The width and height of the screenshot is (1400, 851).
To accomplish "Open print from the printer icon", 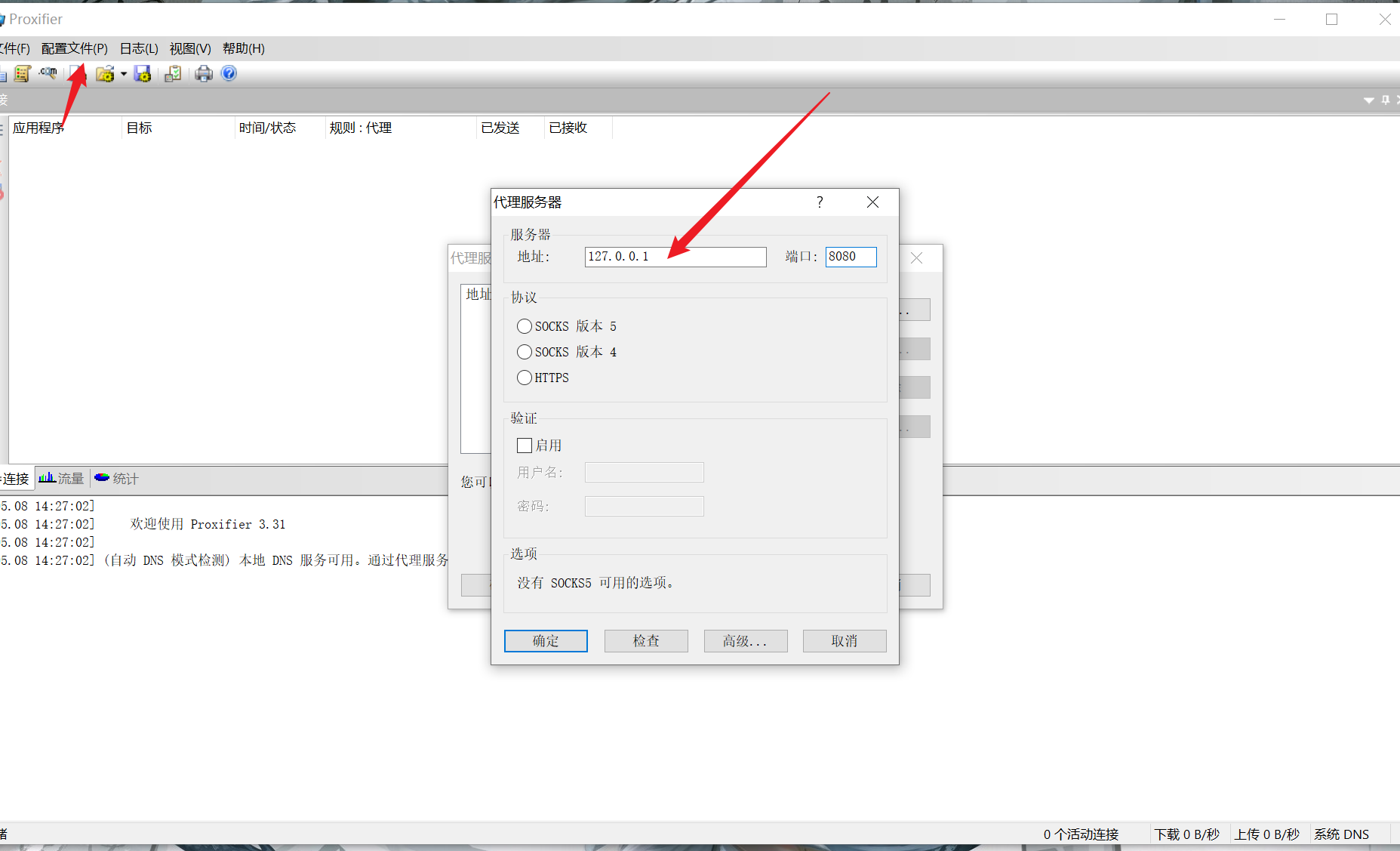I will click(204, 73).
